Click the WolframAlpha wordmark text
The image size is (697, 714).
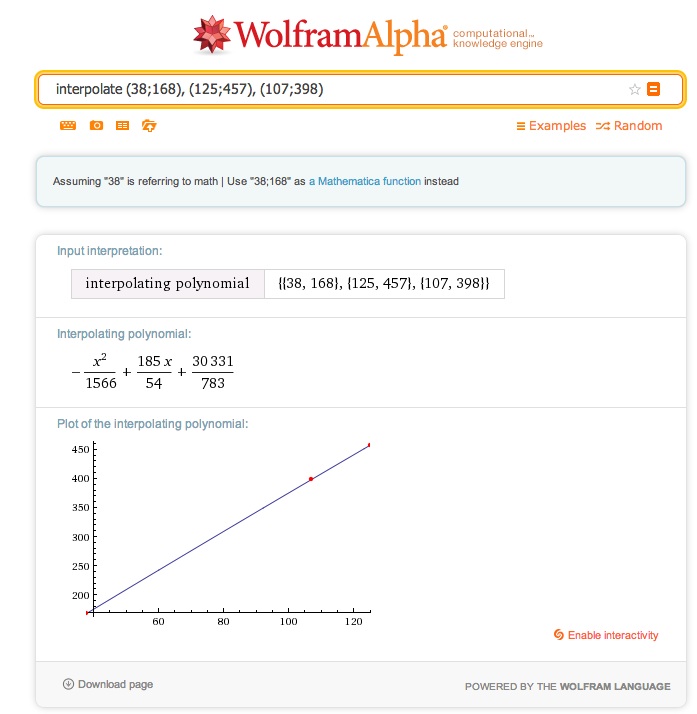(340, 36)
